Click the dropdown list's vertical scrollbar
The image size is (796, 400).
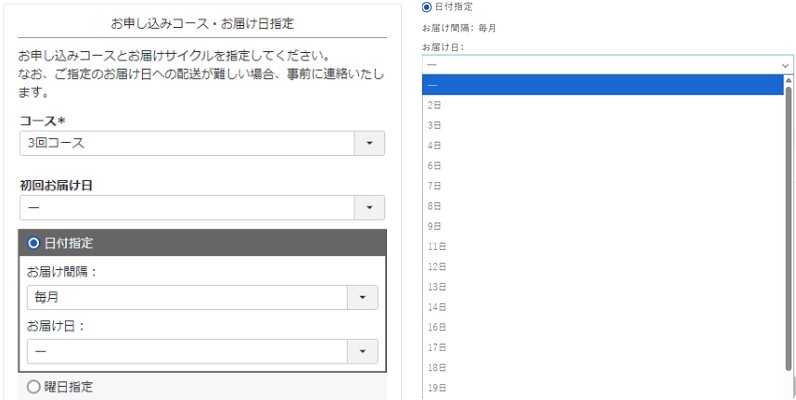click(788, 230)
